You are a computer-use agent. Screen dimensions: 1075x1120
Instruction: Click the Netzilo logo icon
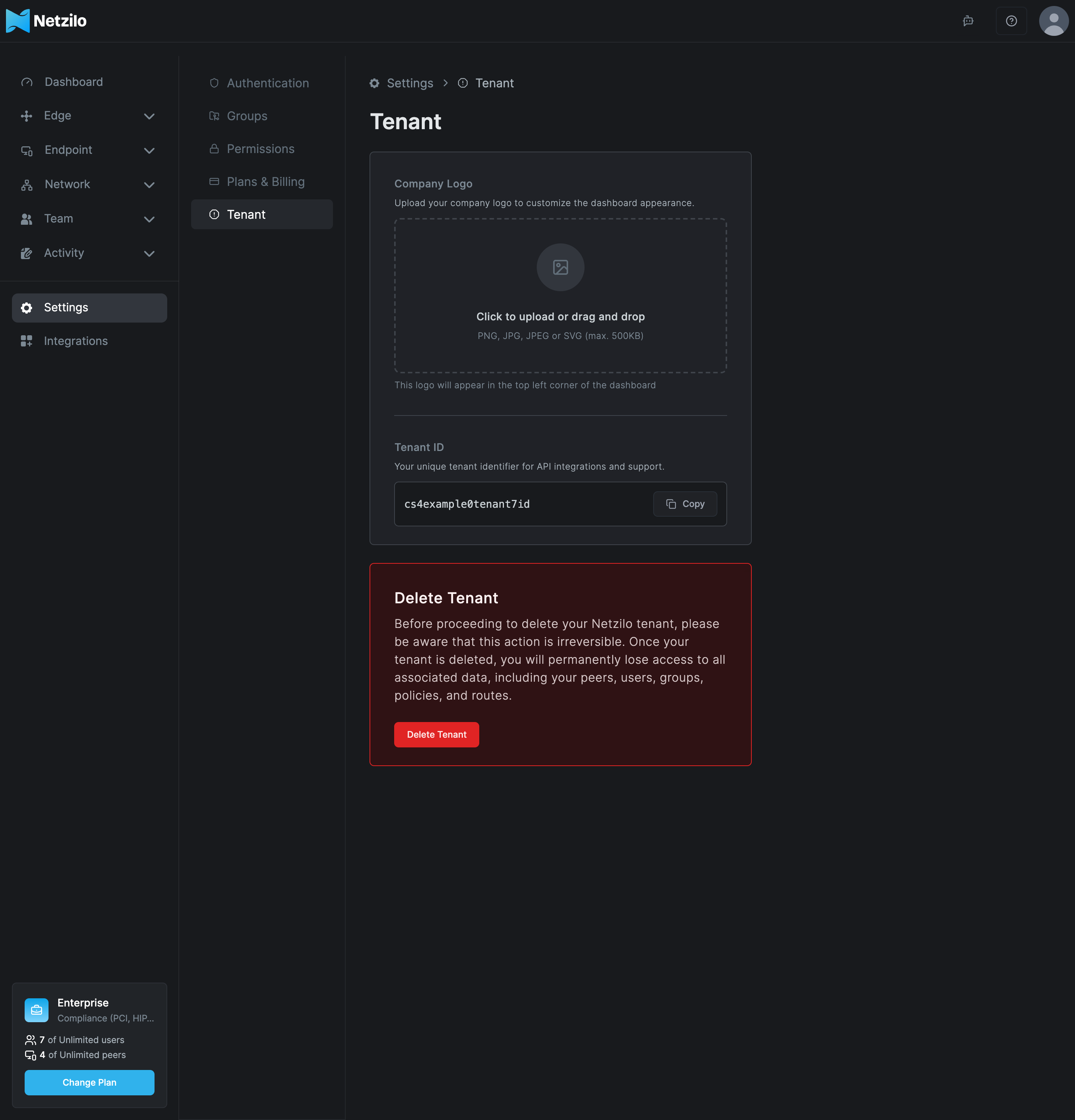click(18, 21)
